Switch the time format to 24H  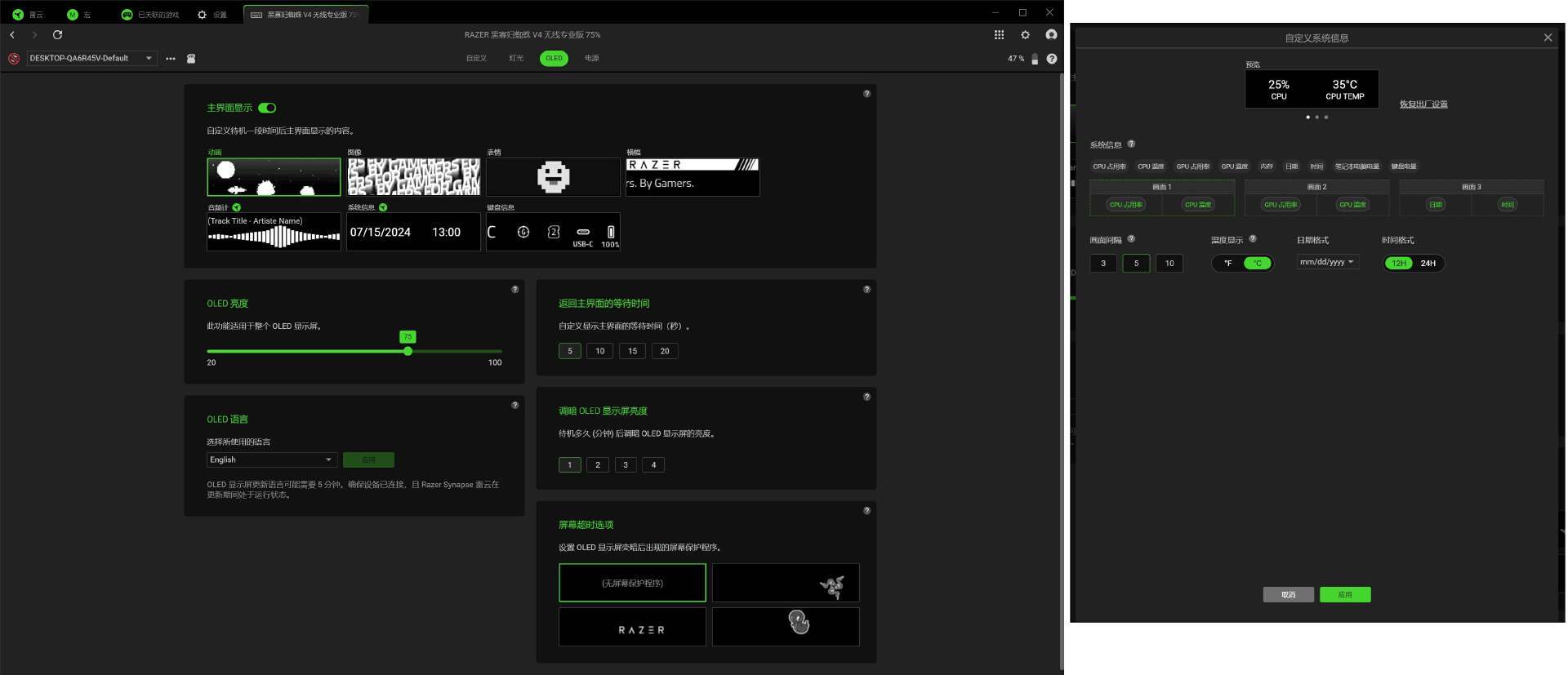coord(1428,264)
